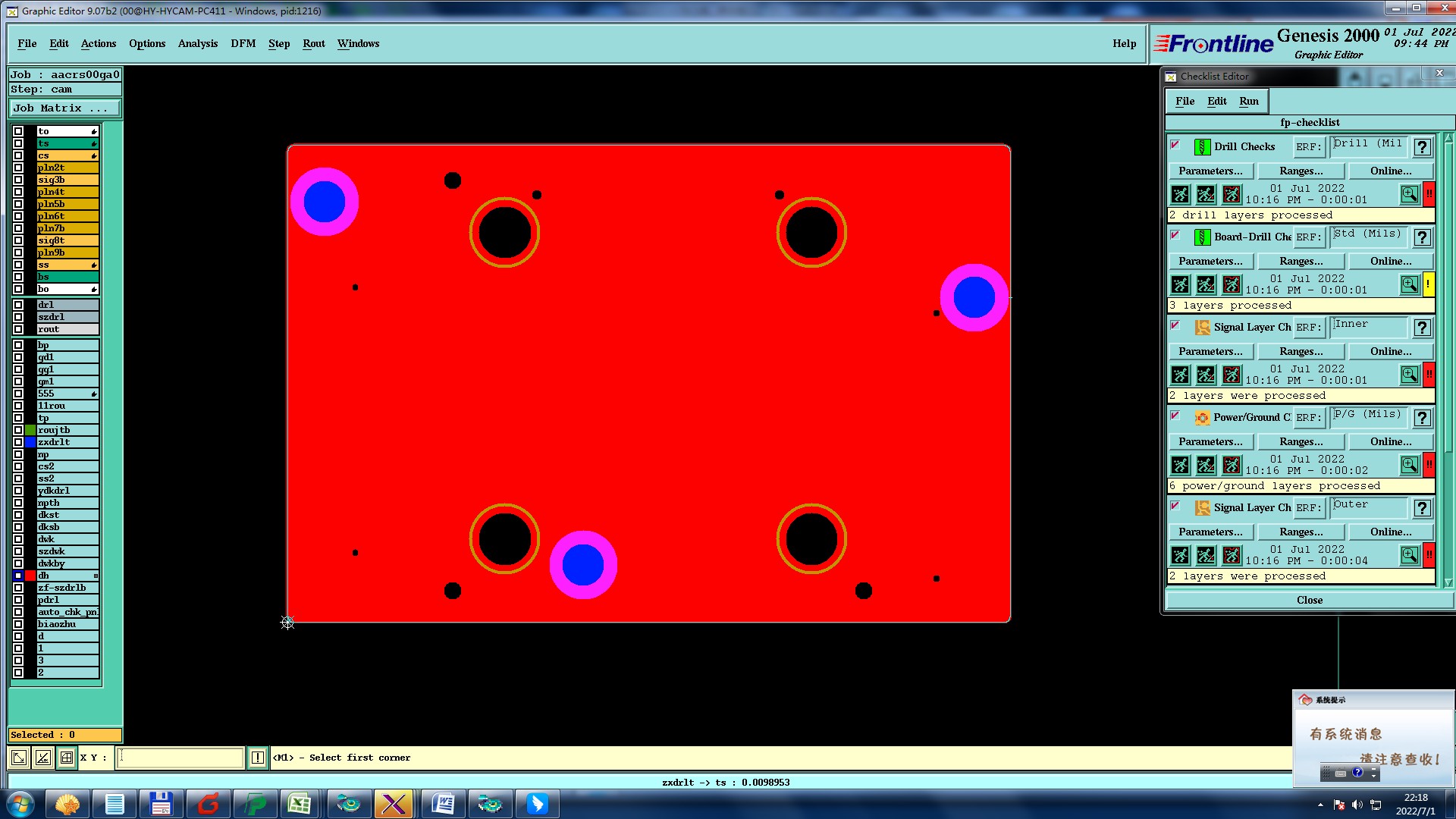The image size is (1456, 819).
Task: Open the DFM menu
Action: coord(243,44)
